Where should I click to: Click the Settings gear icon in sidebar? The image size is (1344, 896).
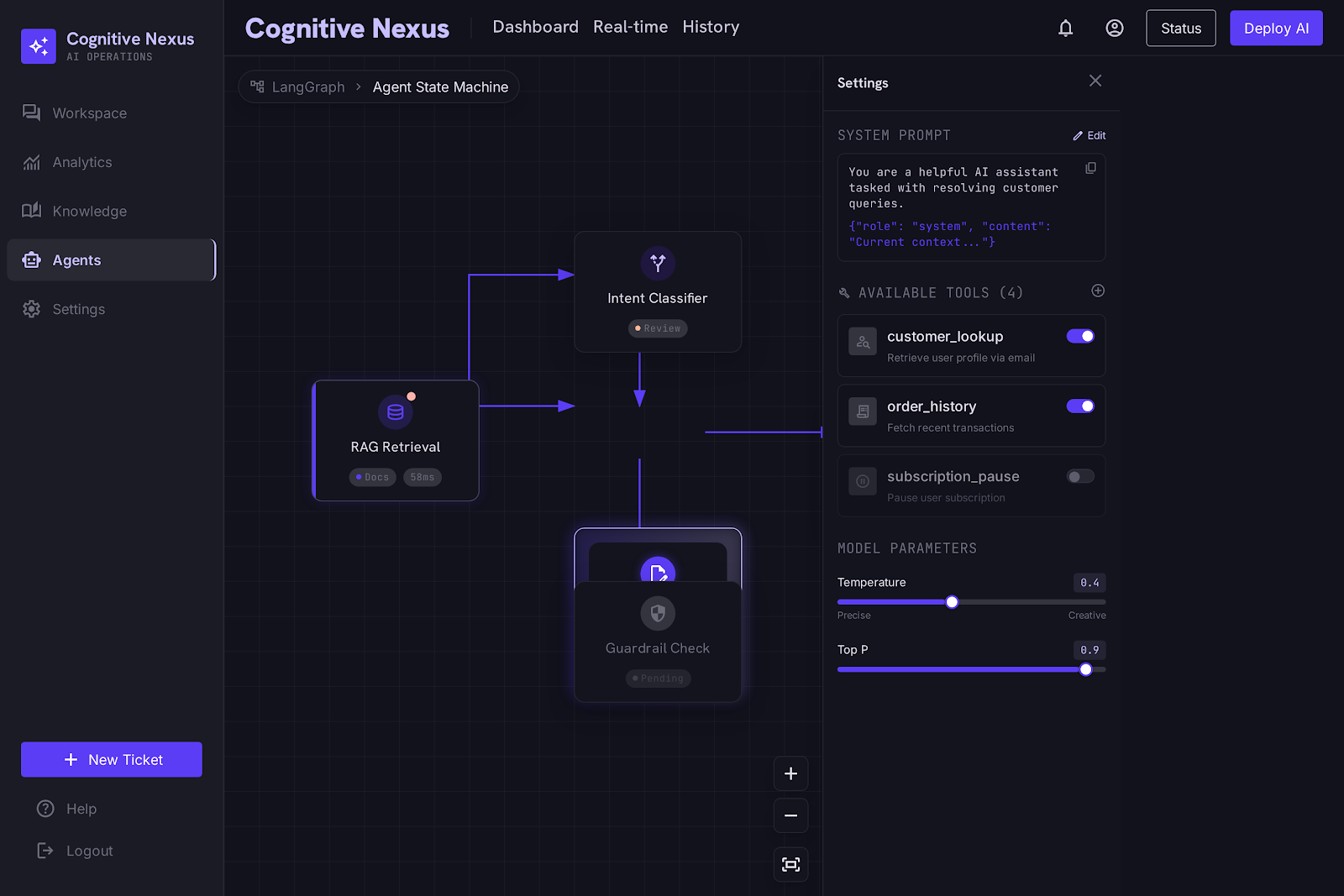[x=31, y=309]
